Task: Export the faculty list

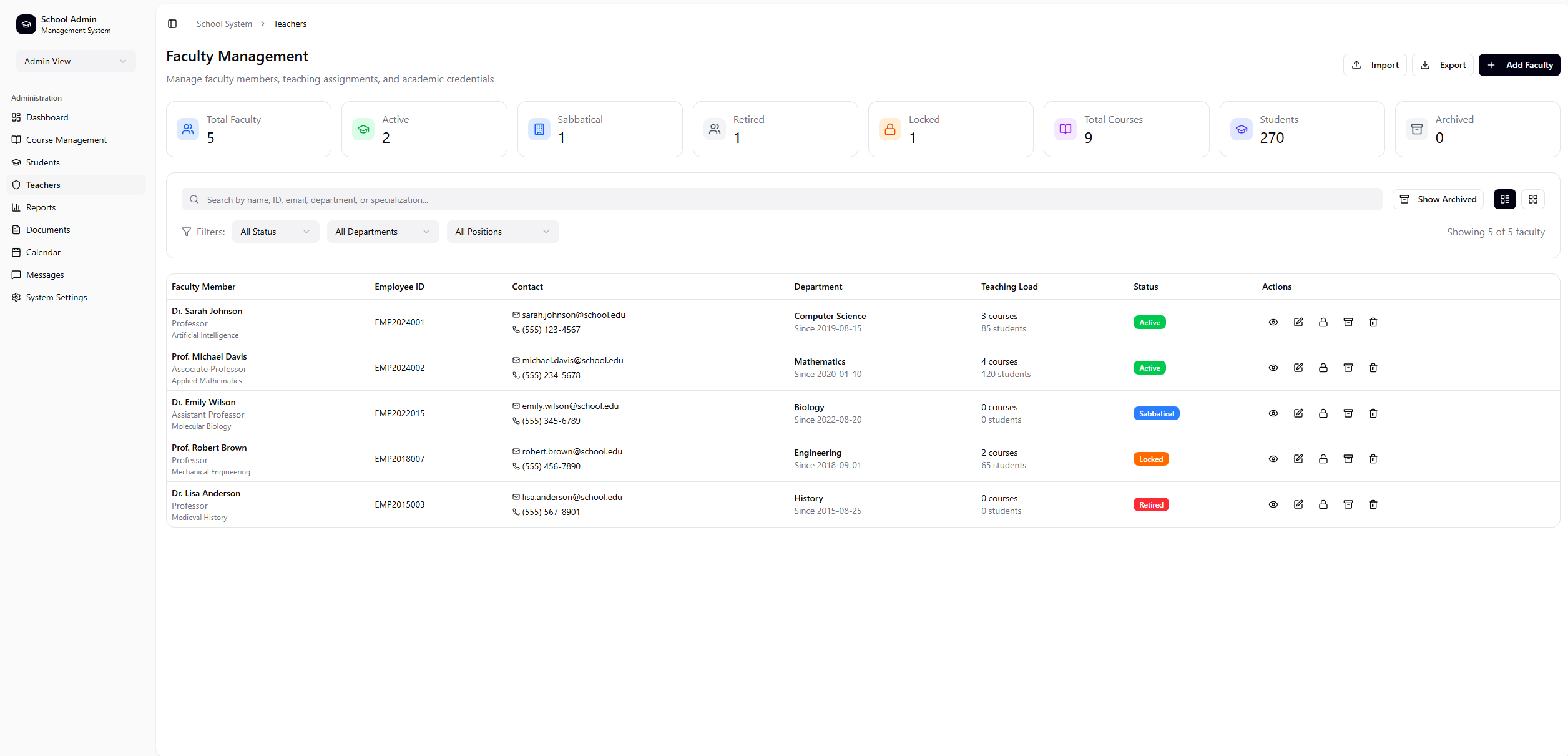Action: (x=1443, y=64)
